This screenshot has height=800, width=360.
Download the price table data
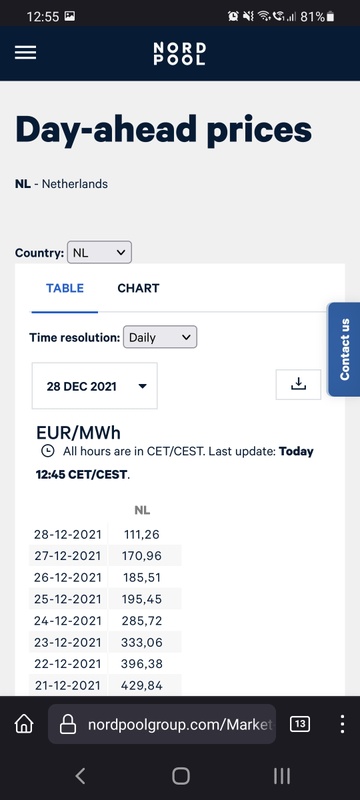tap(298, 384)
